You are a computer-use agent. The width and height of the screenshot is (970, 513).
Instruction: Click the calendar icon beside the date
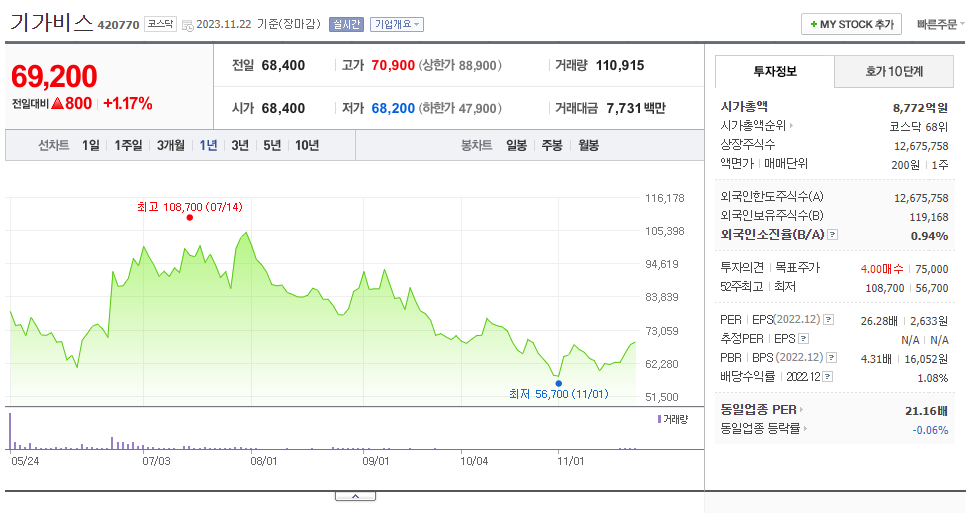click(x=187, y=25)
